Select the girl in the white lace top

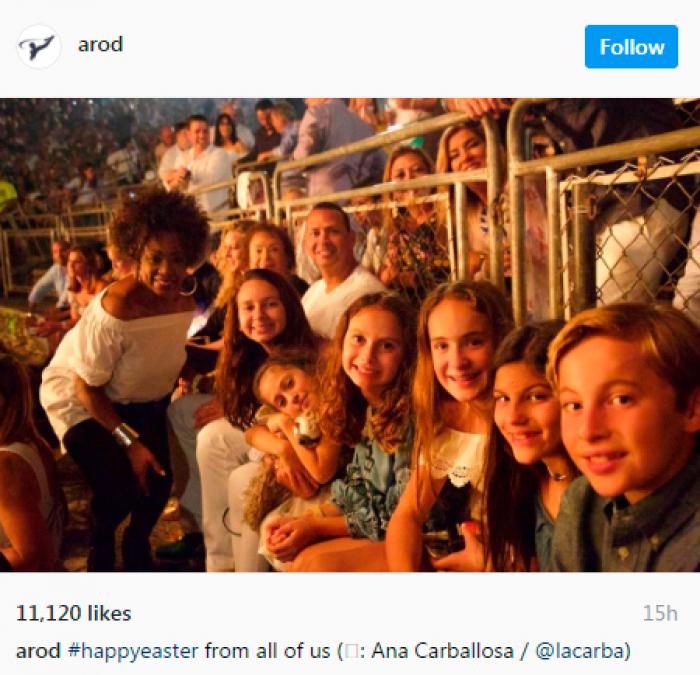(x=455, y=420)
